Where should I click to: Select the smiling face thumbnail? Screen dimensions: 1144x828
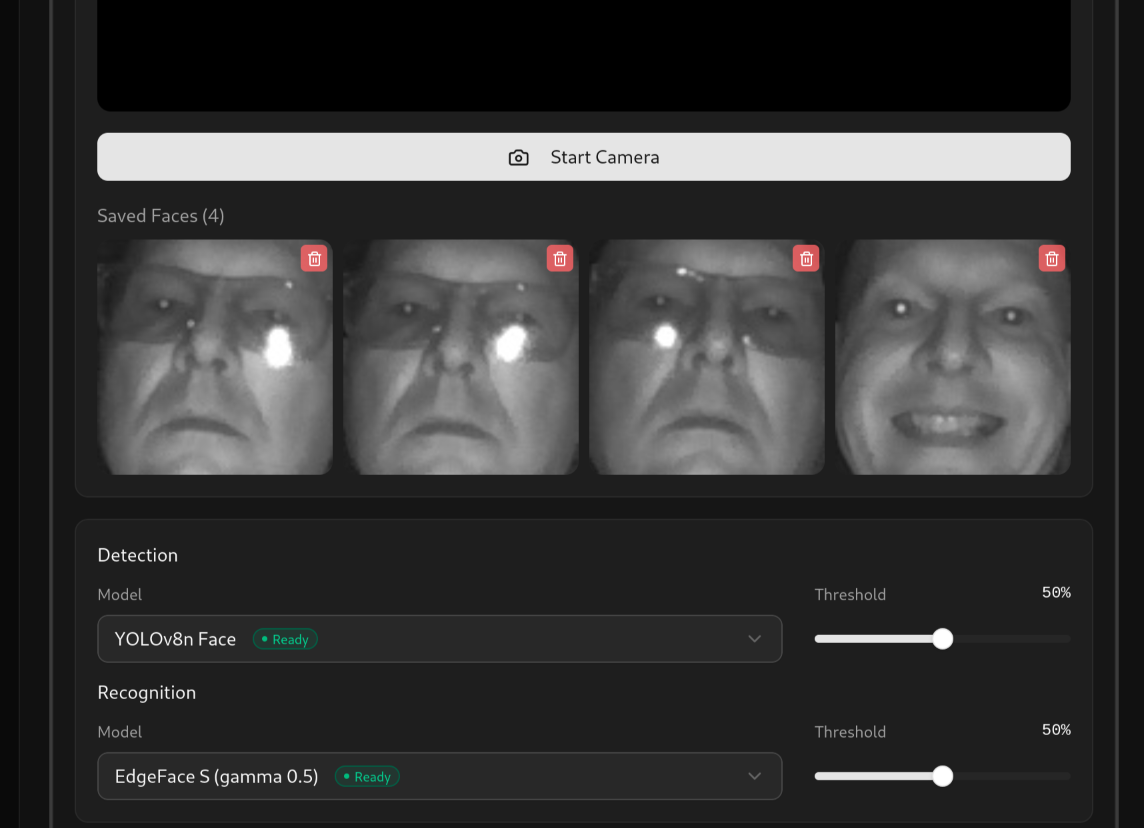pyautogui.click(x=953, y=357)
